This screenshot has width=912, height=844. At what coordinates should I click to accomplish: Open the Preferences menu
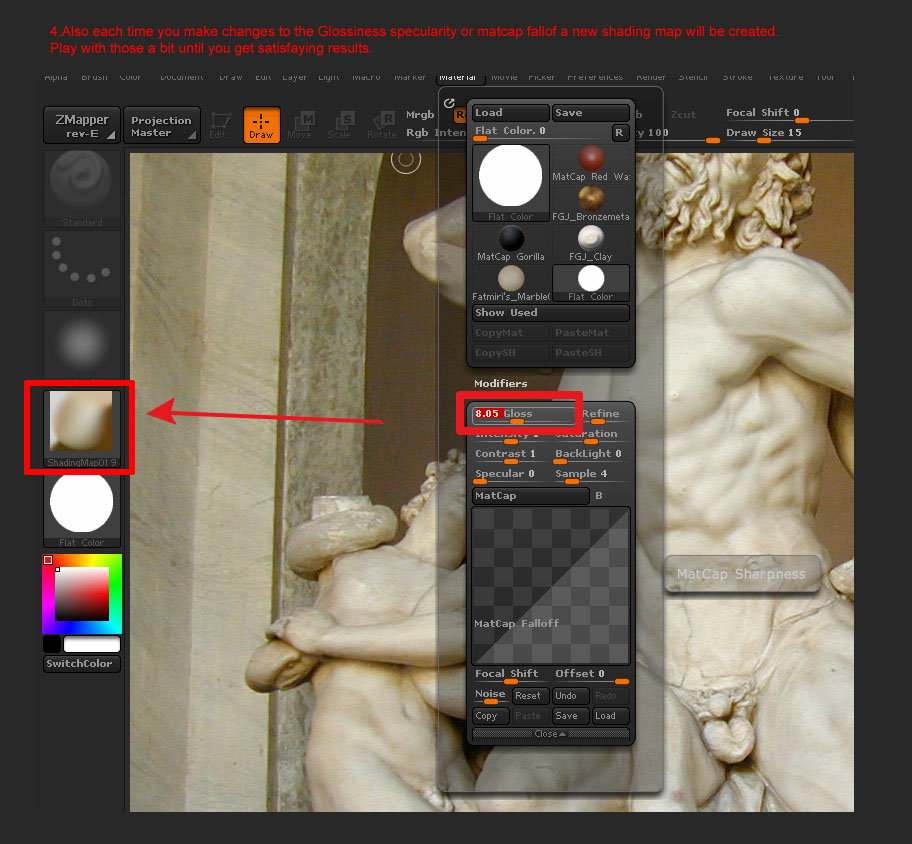click(595, 77)
